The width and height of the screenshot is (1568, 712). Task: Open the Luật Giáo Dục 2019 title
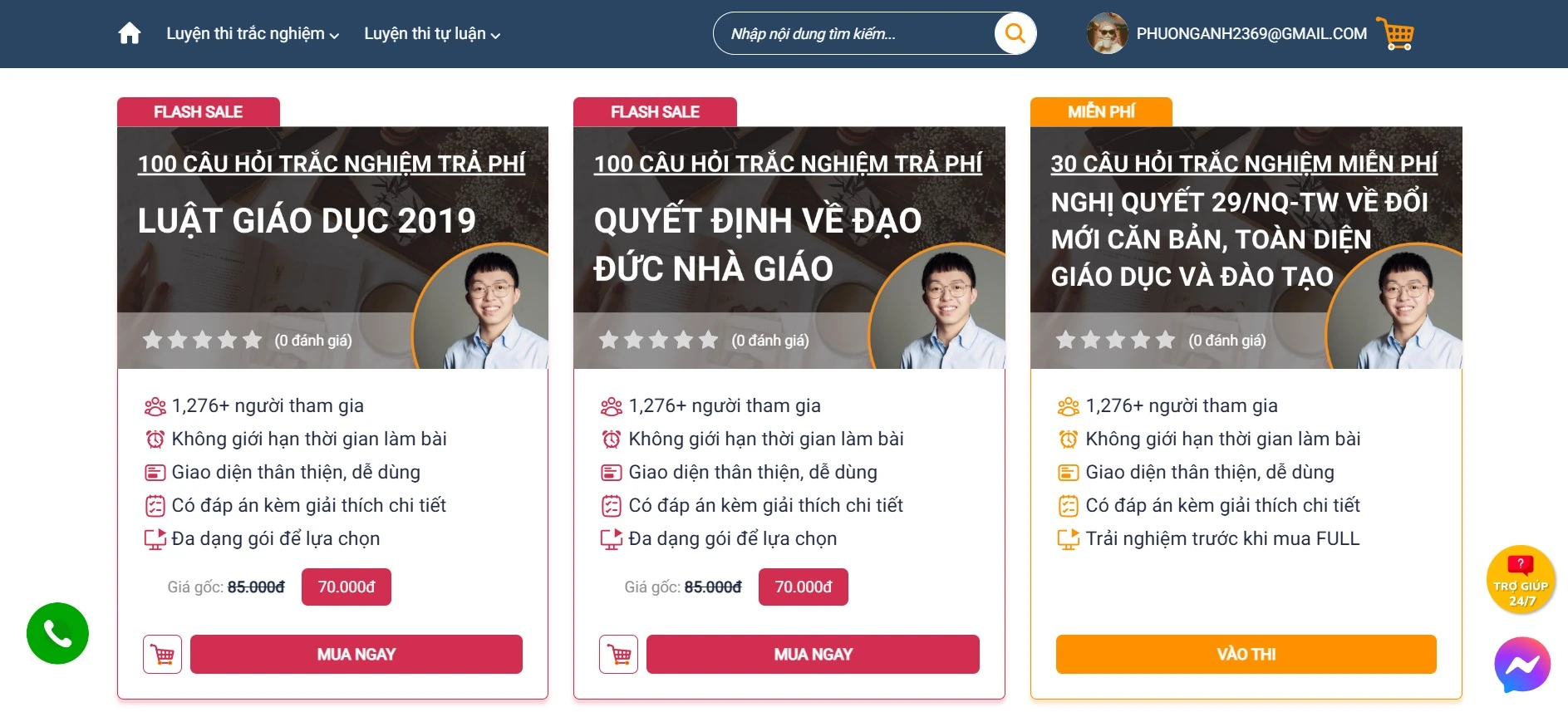[x=307, y=221]
